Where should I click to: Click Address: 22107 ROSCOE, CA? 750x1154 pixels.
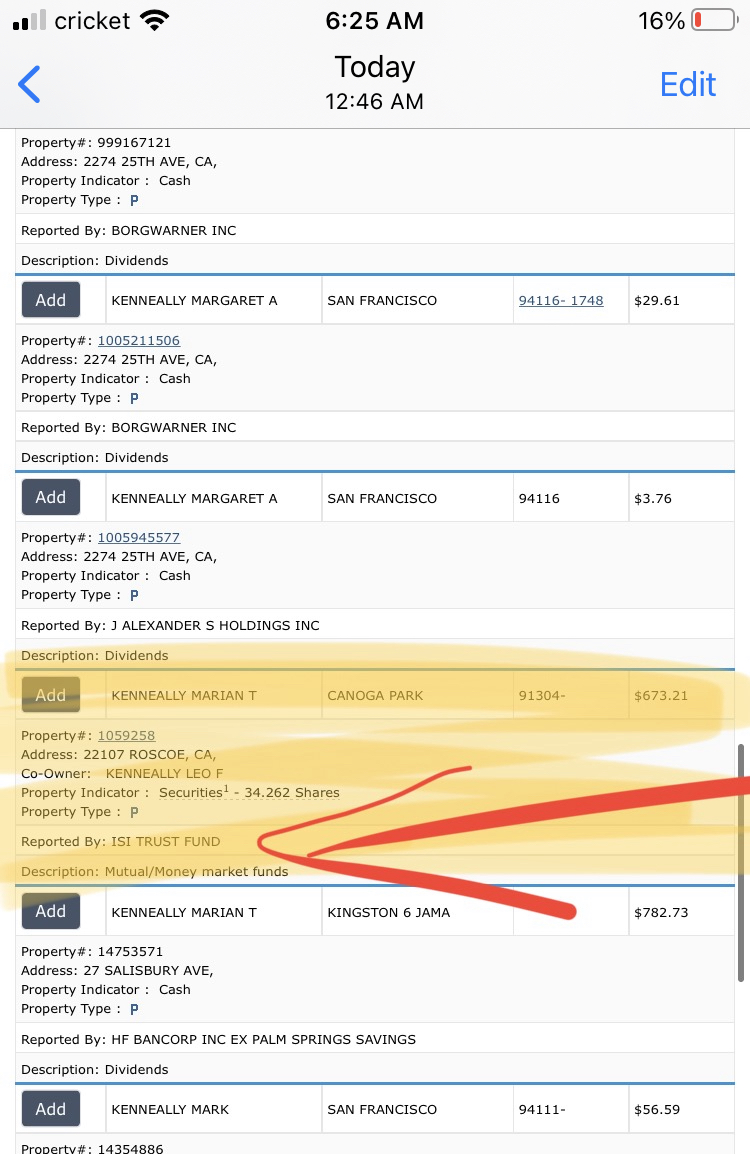[118, 754]
